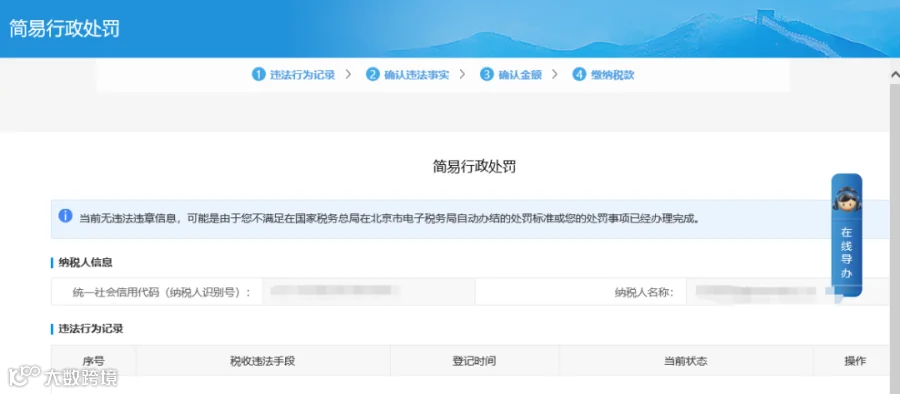Click the arrow after 确认金额 step
This screenshot has width=900, height=394.
[554, 75]
